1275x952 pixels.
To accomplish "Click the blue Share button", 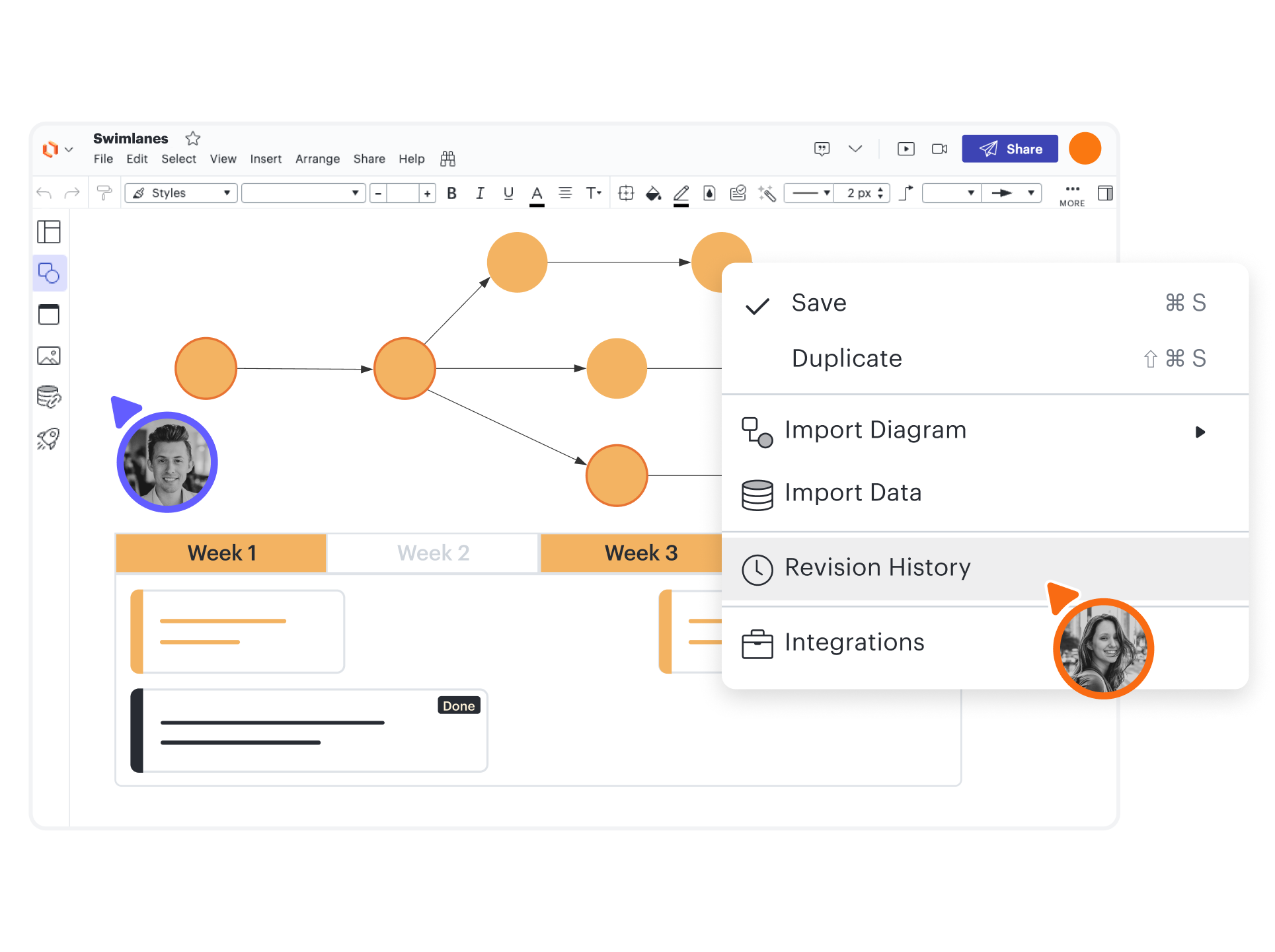I will (x=1009, y=149).
